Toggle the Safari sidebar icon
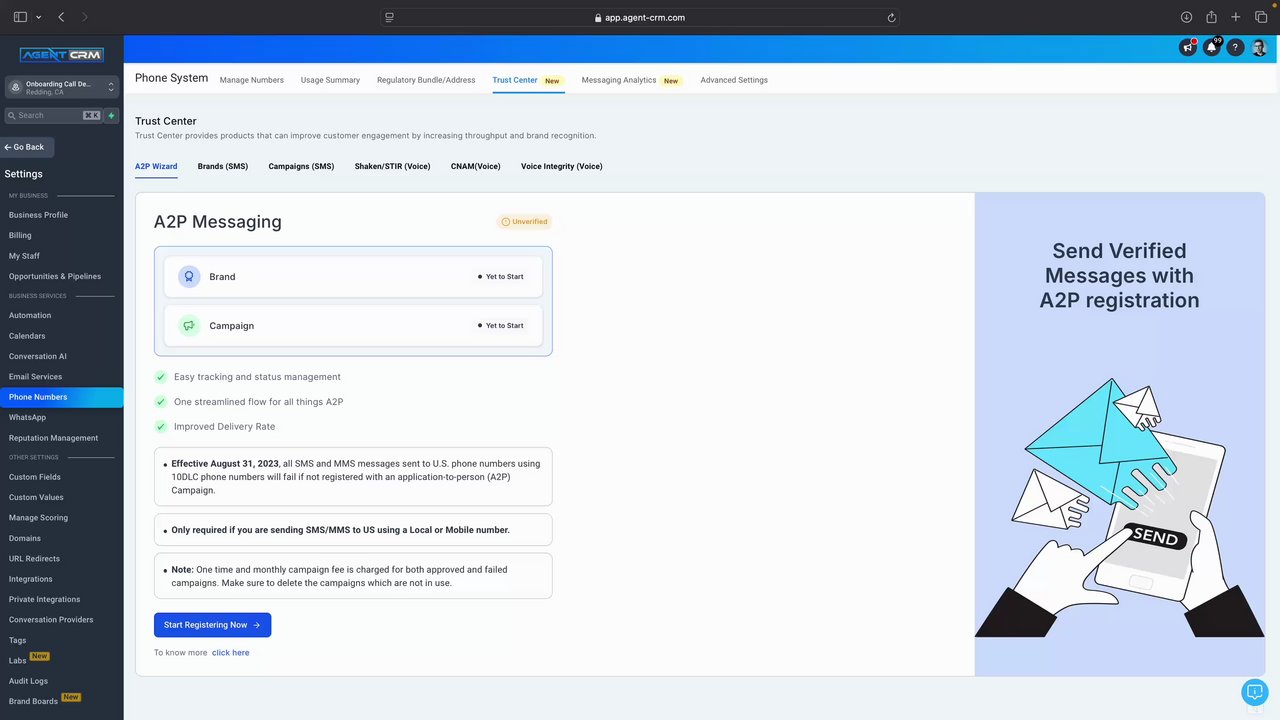 tap(20, 17)
